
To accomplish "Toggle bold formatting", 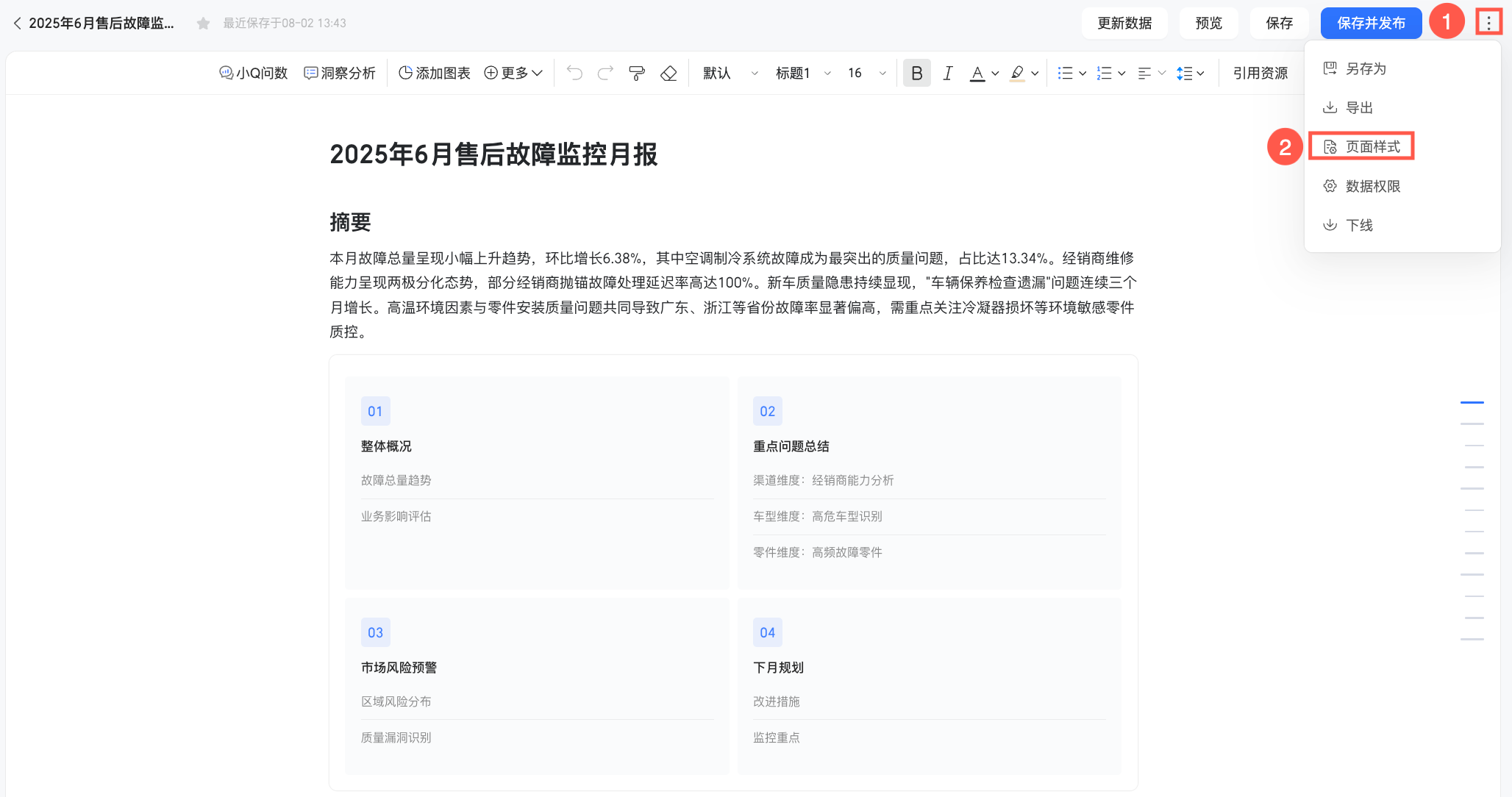I will [x=916, y=73].
